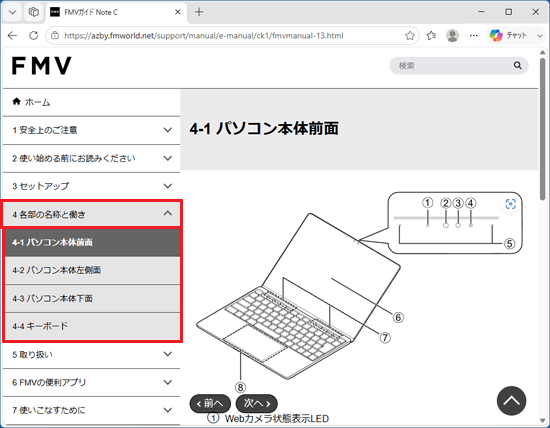Open a new tab with plus button
The height and width of the screenshot is (428, 550).
pos(199,12)
